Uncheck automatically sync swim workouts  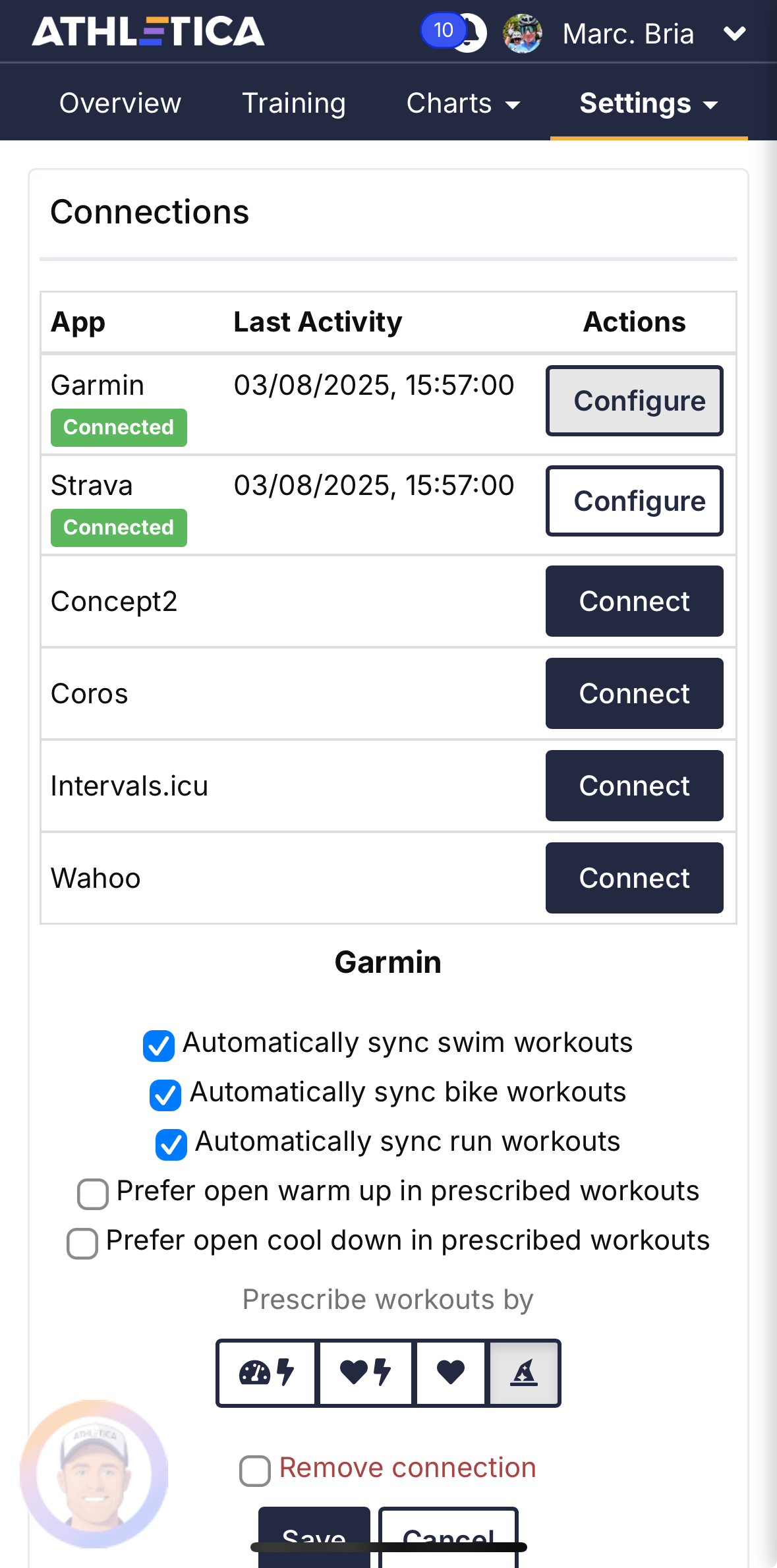pyautogui.click(x=159, y=1045)
